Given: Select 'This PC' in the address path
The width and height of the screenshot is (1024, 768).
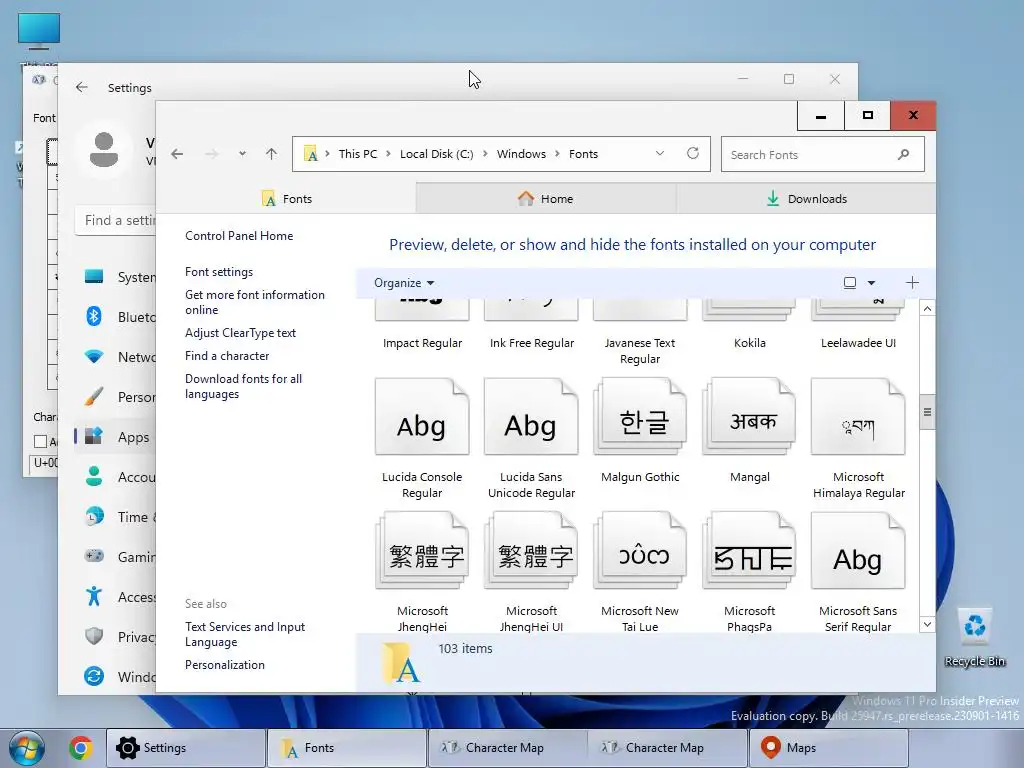Looking at the screenshot, I should (x=358, y=154).
